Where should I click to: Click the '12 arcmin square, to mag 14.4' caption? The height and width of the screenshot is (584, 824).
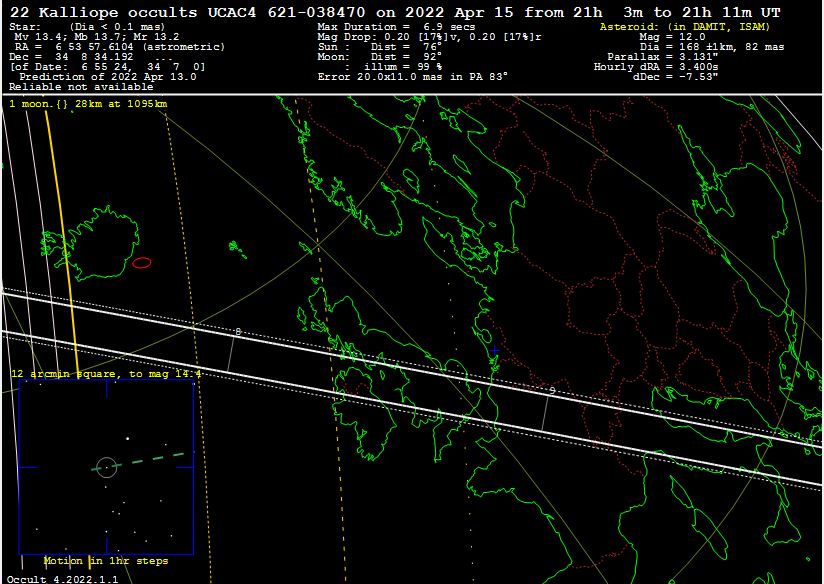coord(106,374)
